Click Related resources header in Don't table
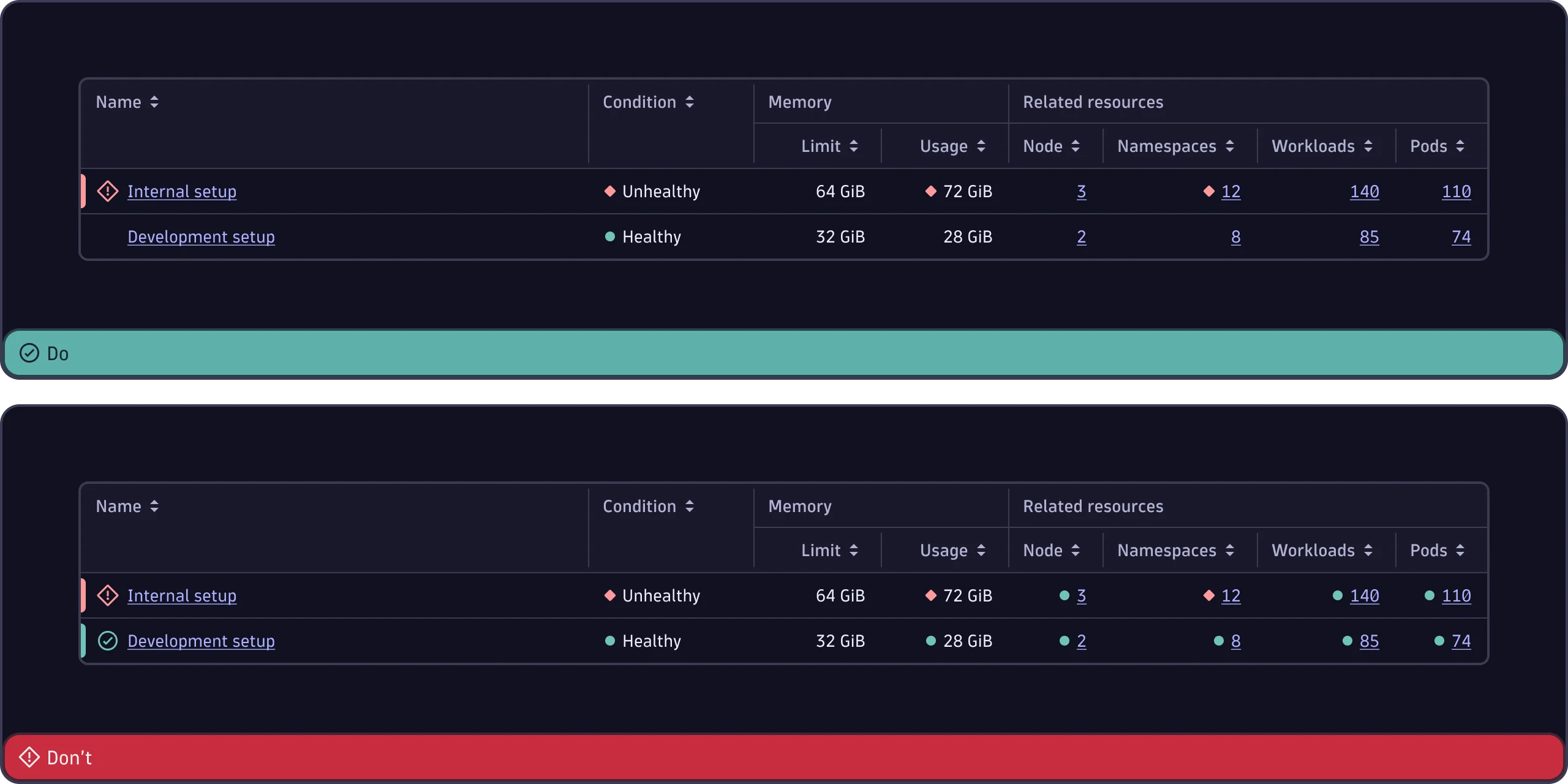 [1093, 506]
